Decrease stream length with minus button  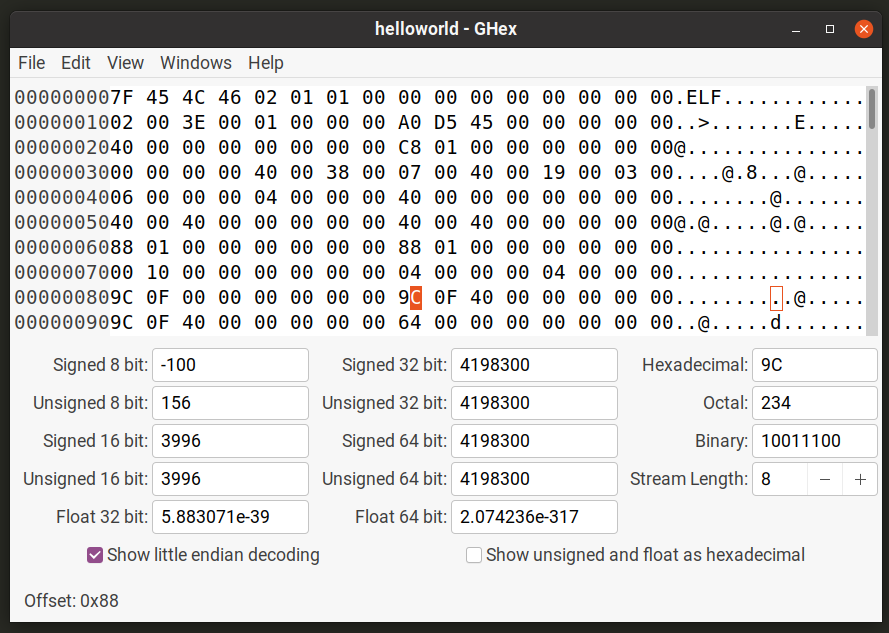(825, 479)
